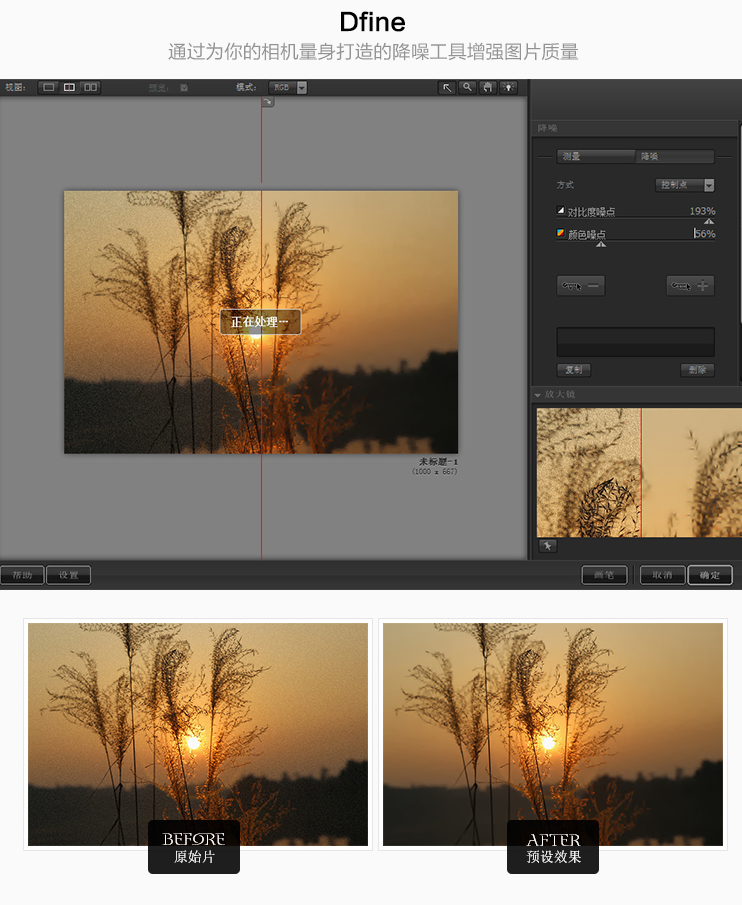Viewport: 742px width, 905px height.
Task: Click the 设置 settings button
Action: click(68, 575)
